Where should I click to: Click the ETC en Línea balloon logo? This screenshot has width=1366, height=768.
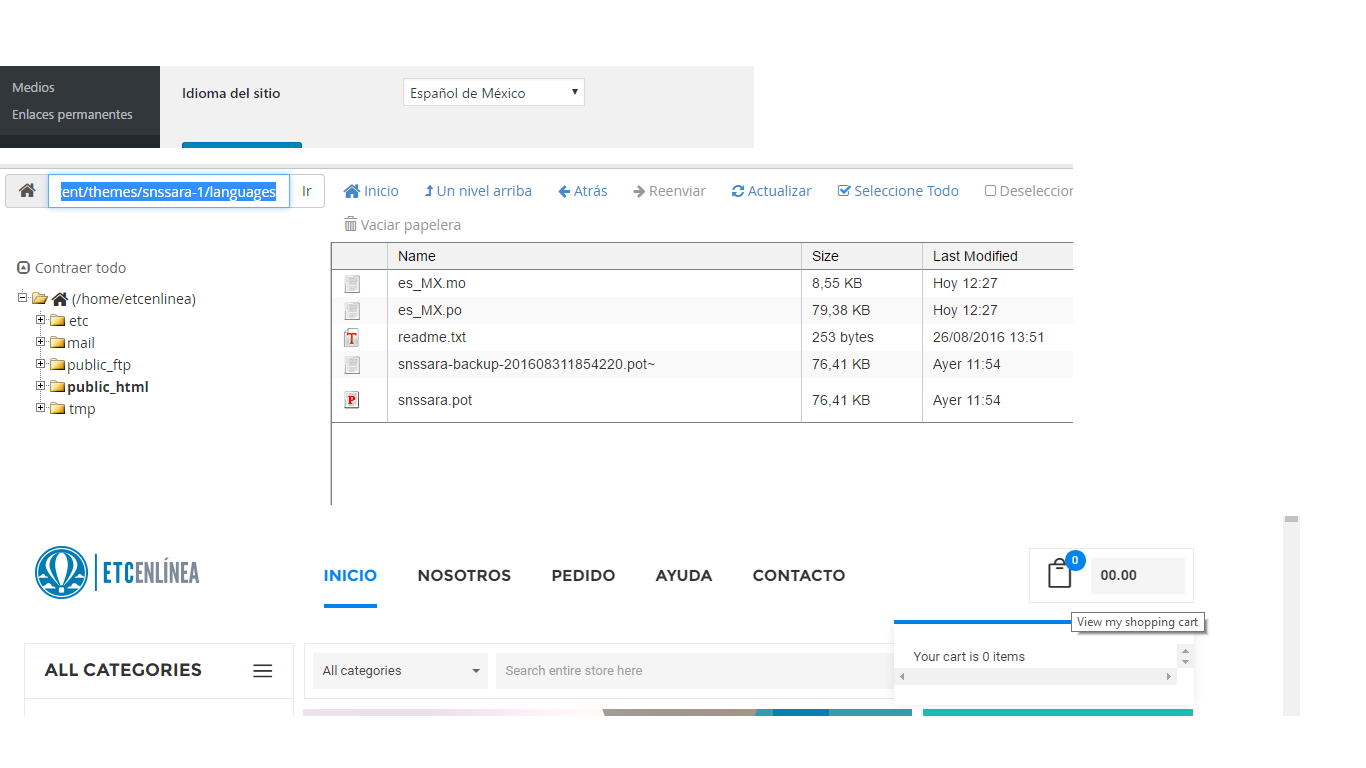pos(61,572)
